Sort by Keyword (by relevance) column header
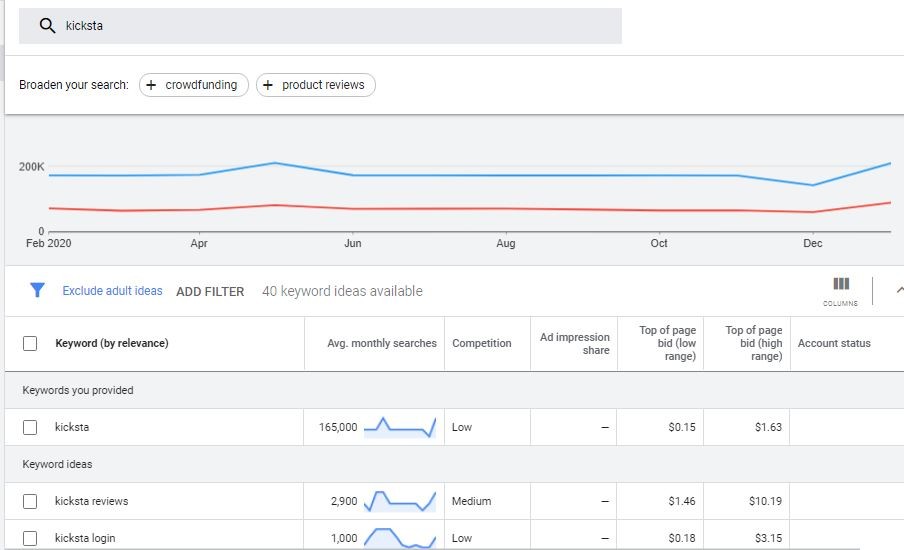This screenshot has width=904, height=550. coord(112,343)
